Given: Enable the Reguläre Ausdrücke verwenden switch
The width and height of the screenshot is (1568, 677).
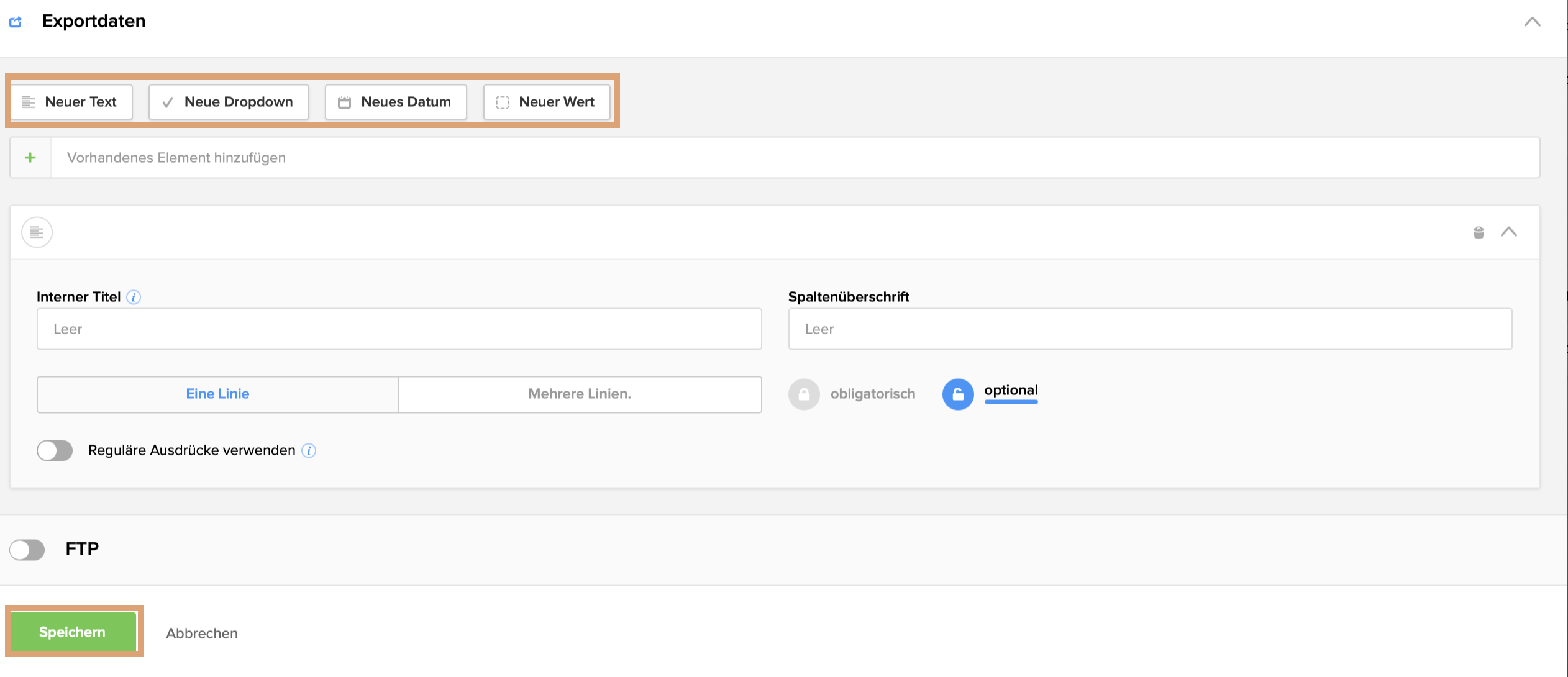Looking at the screenshot, I should pyautogui.click(x=55, y=450).
